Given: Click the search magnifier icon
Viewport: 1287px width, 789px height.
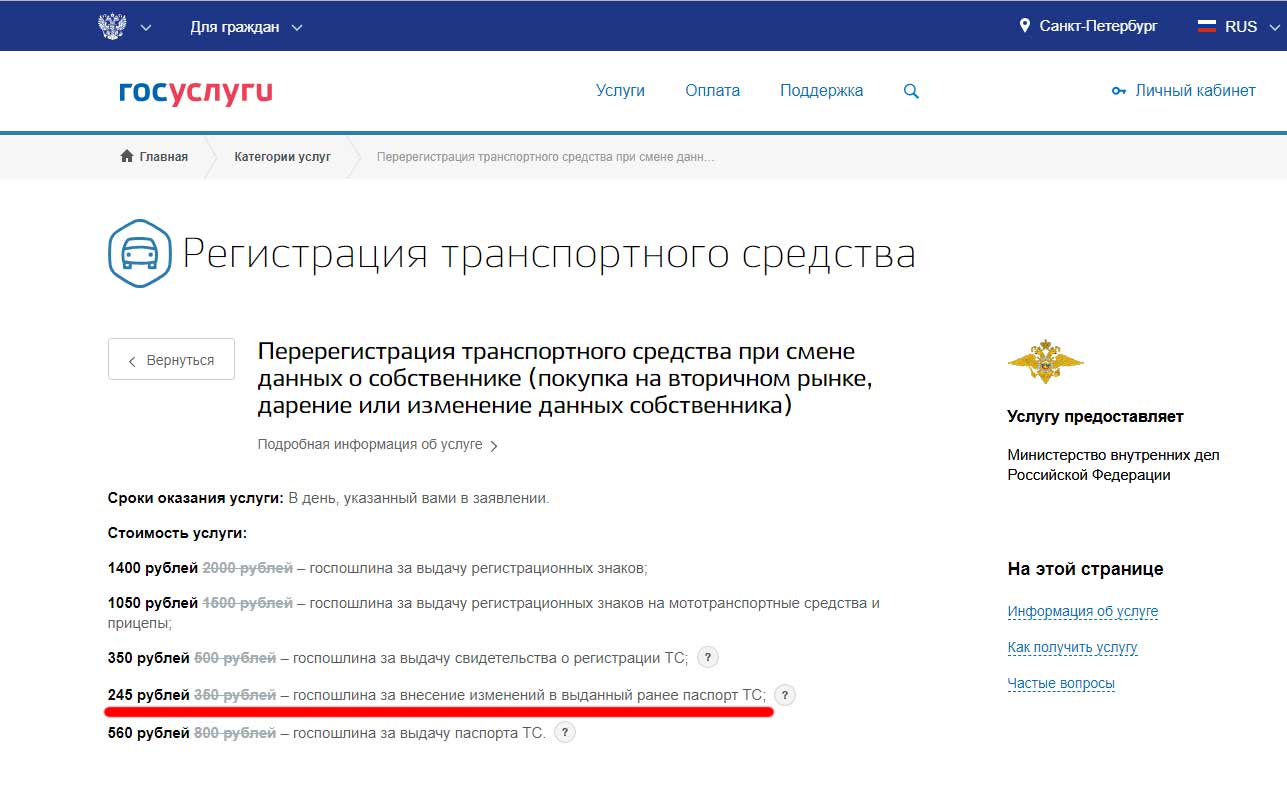Looking at the screenshot, I should 910,91.
